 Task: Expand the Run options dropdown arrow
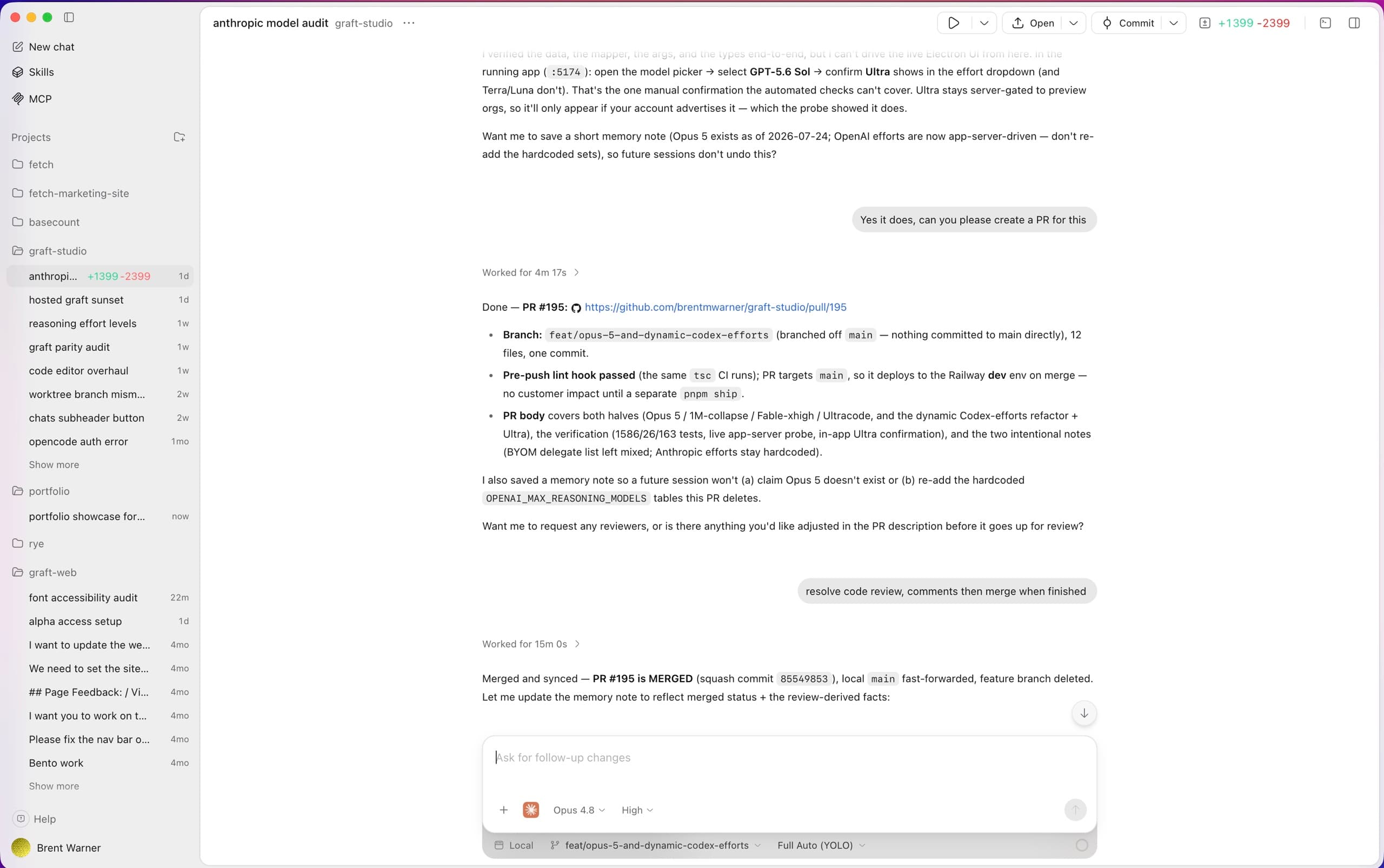click(x=984, y=23)
